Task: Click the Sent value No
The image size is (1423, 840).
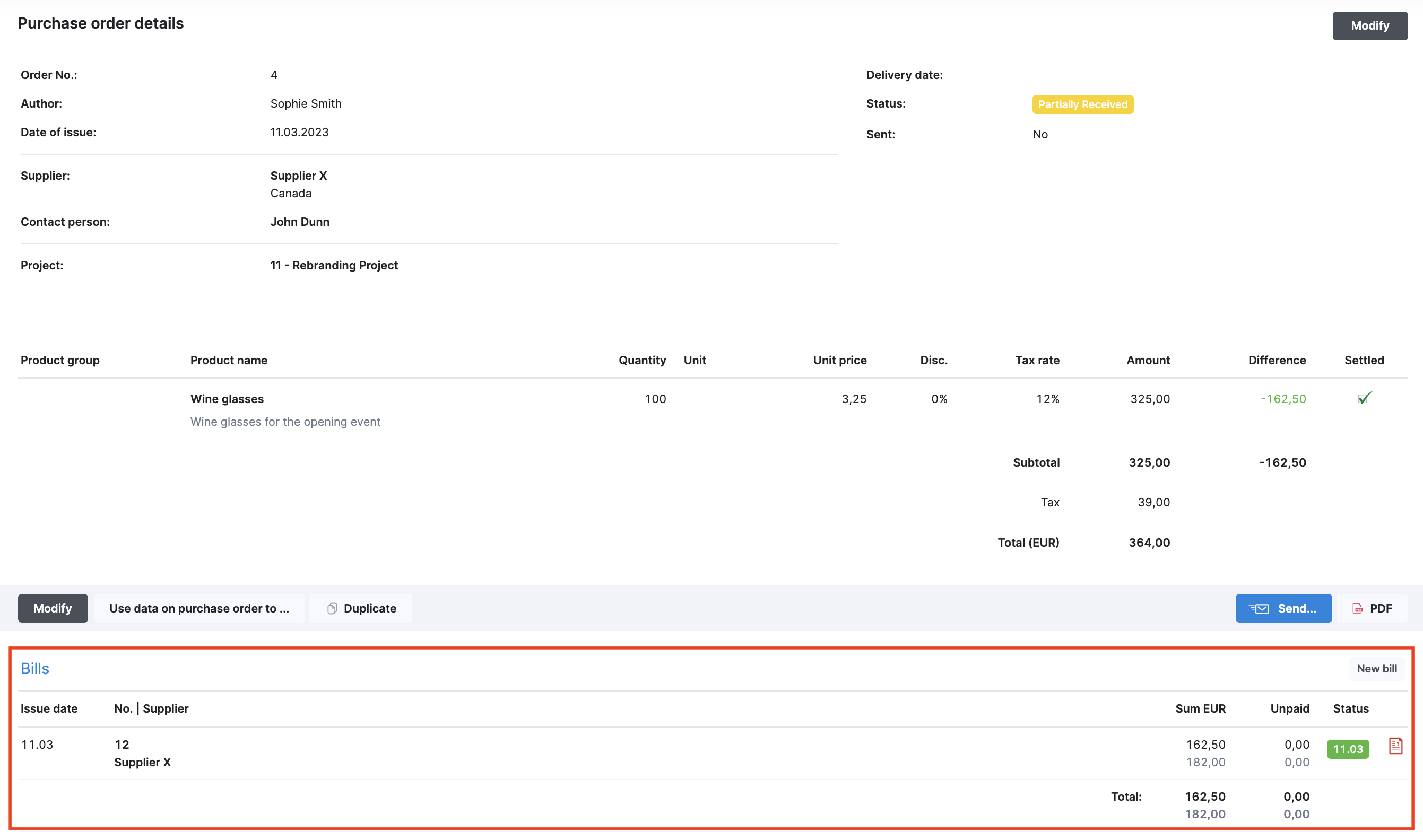Action: 1039,134
